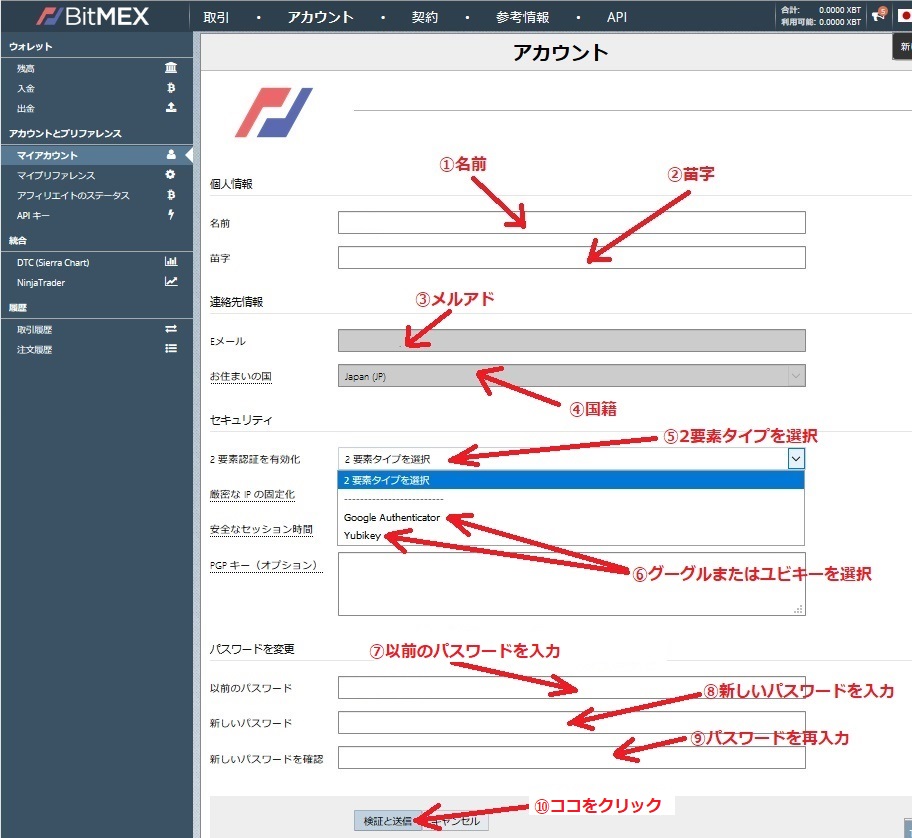Viewport: 912px width, 838px height.
Task: Open the announcements megaphone icon
Action: tap(879, 15)
